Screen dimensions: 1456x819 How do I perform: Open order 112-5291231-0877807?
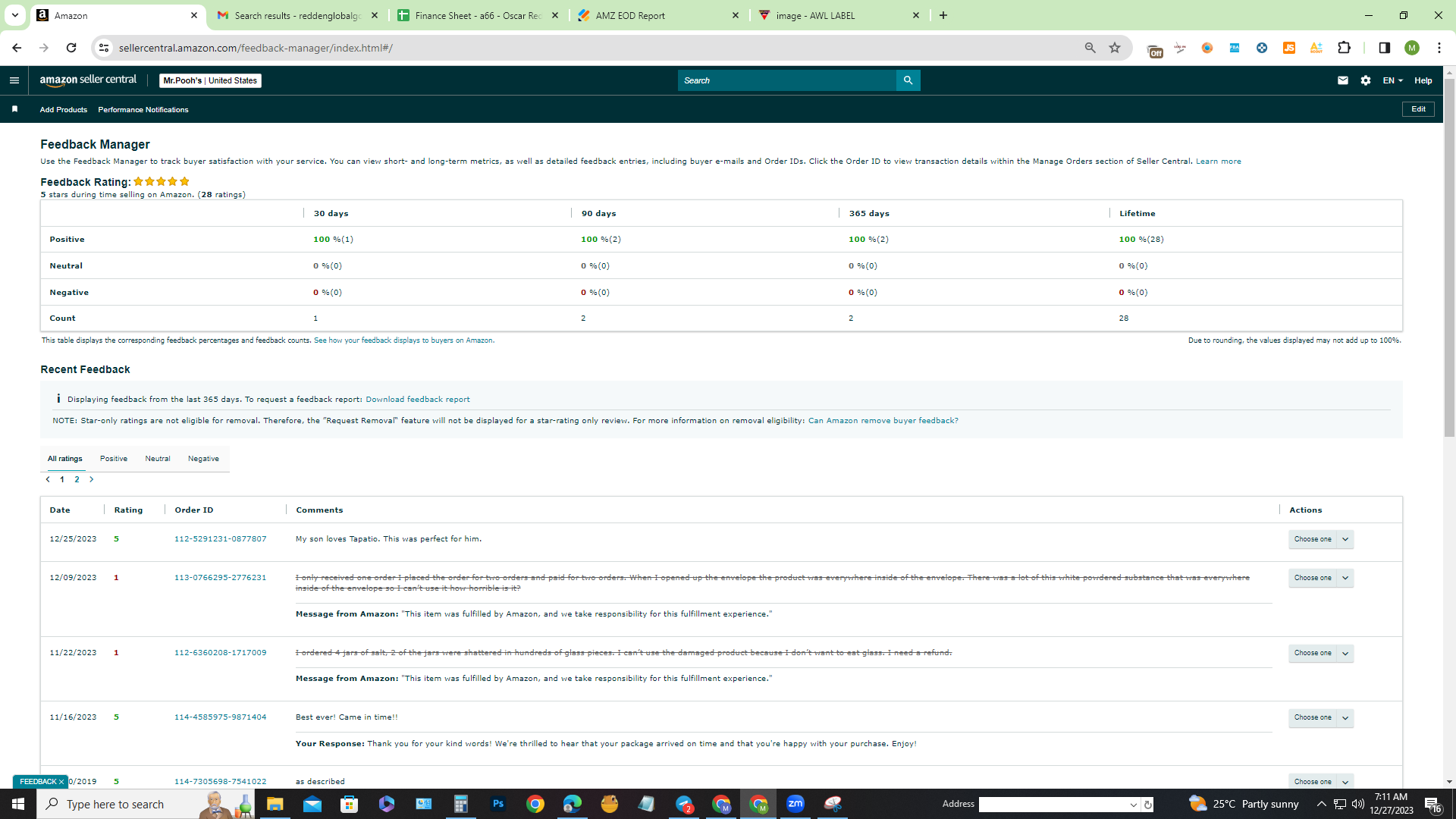click(x=221, y=539)
